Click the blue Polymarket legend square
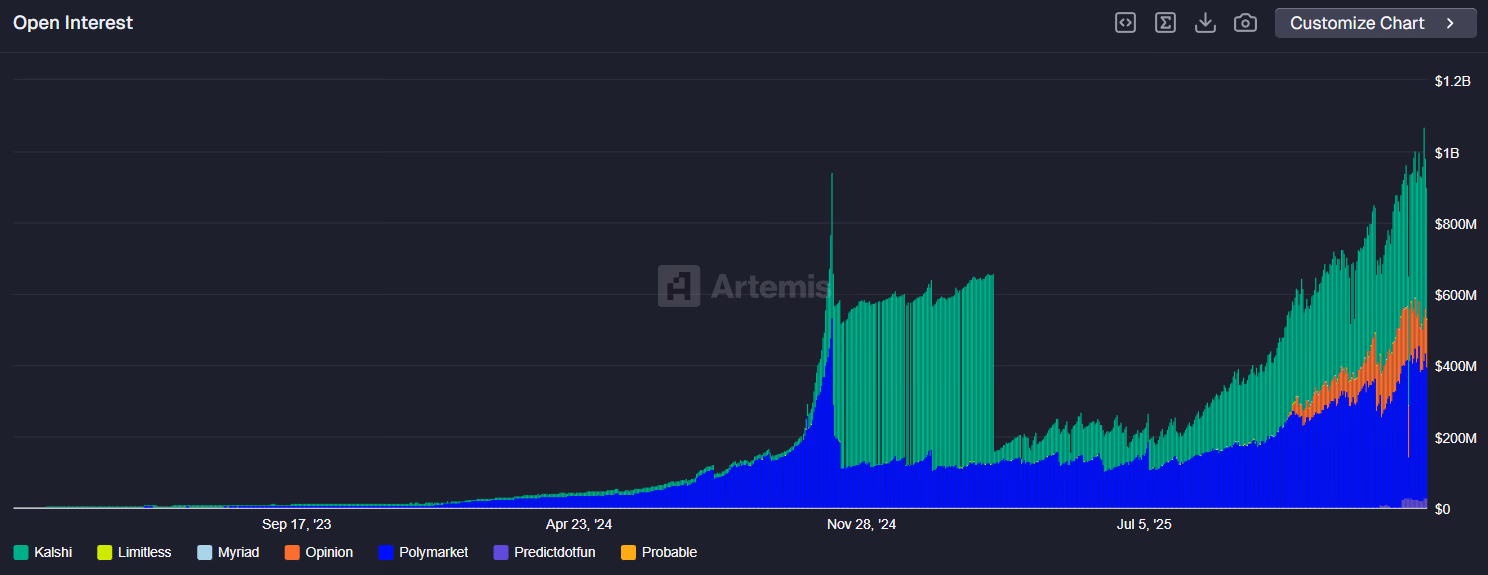The height and width of the screenshot is (575, 1488). (386, 552)
